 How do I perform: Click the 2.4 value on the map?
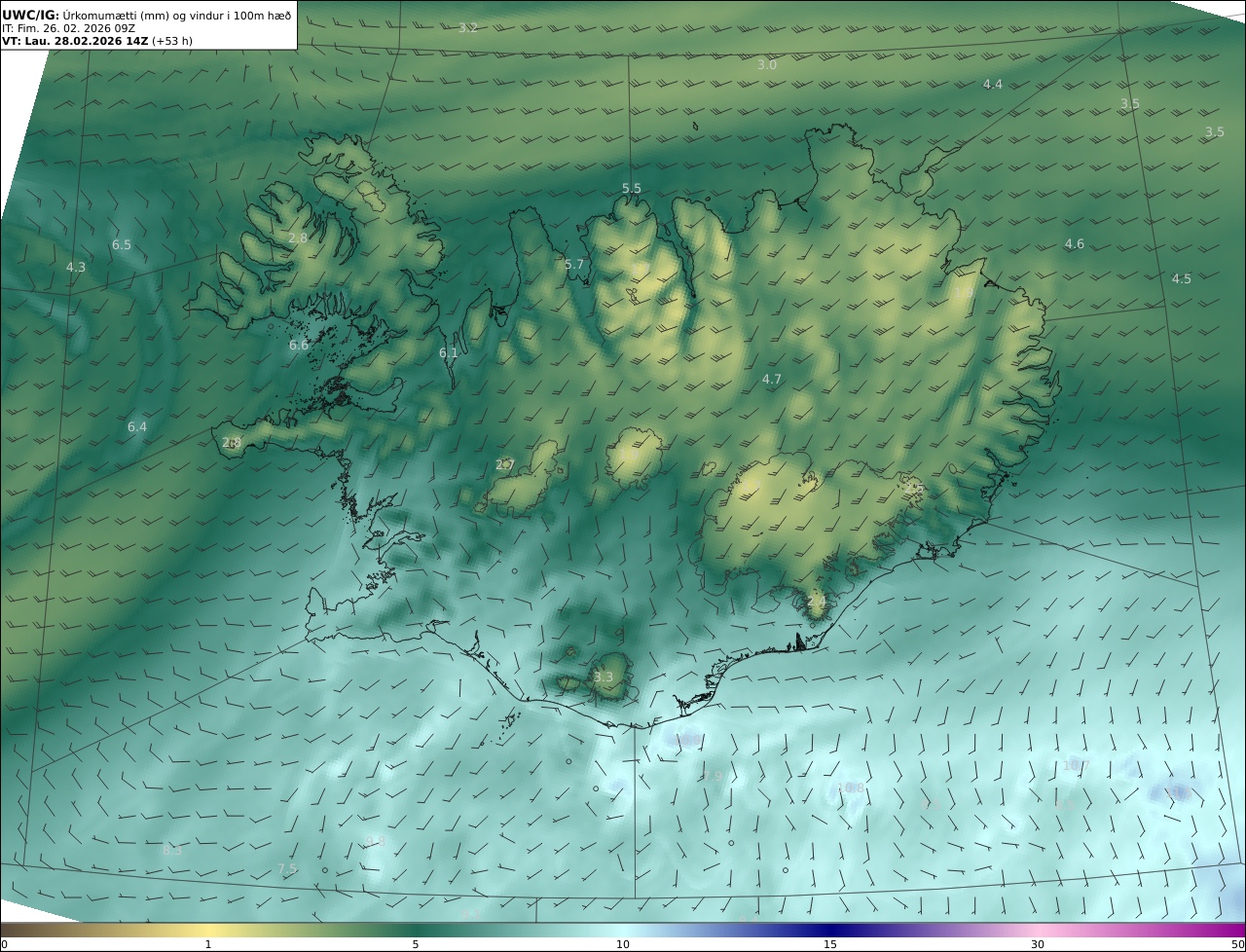point(817,602)
